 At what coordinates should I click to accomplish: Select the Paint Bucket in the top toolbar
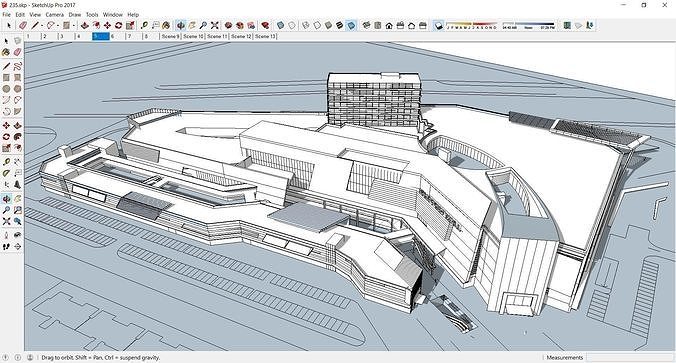coord(166,25)
